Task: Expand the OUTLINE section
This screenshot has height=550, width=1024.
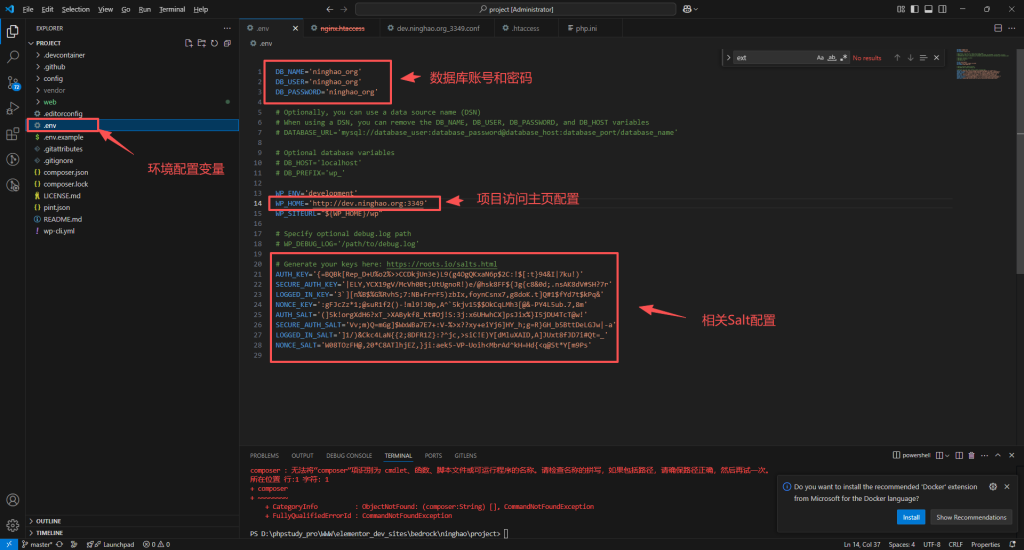Action: coord(48,520)
